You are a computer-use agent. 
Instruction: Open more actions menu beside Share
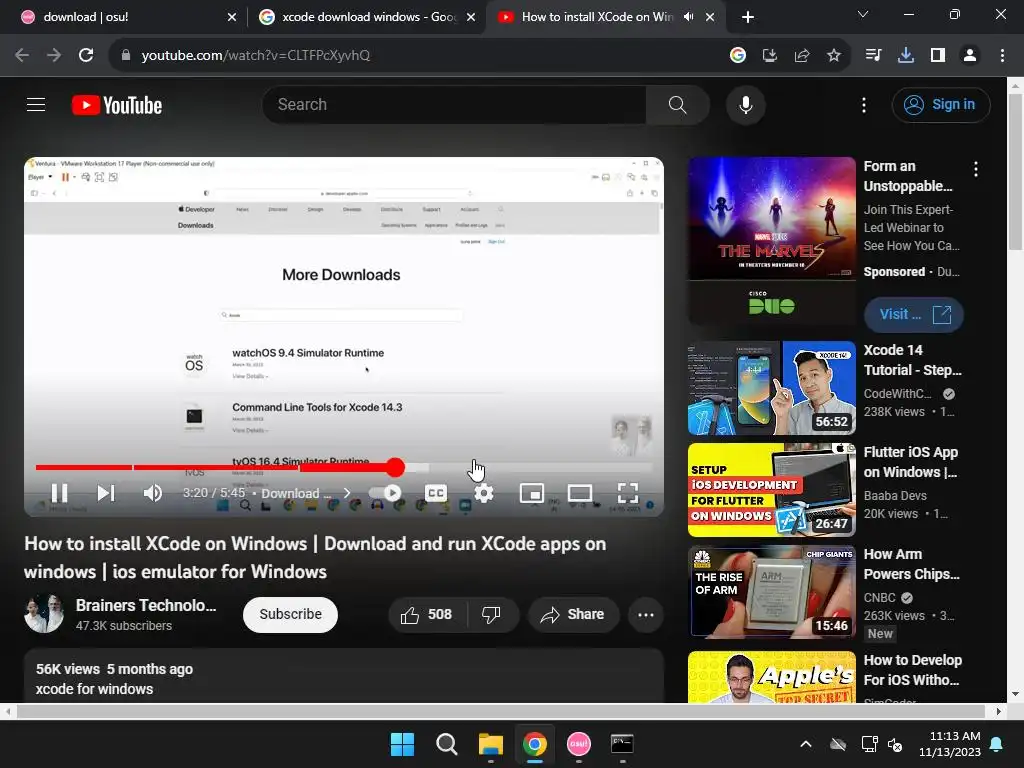[645, 615]
